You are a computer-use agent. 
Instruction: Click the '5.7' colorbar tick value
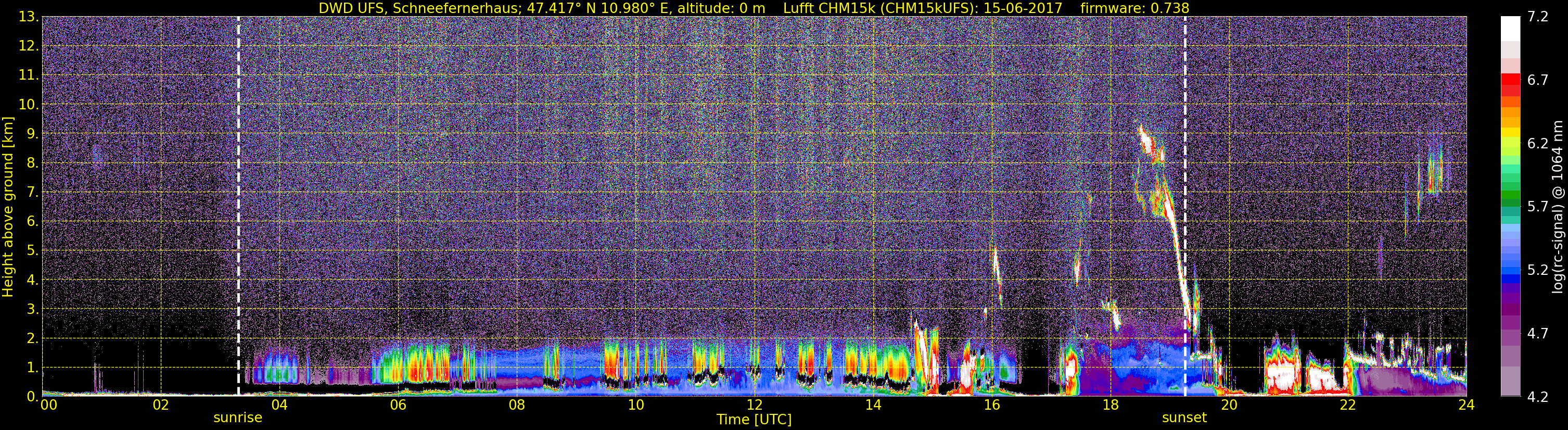point(1538,207)
